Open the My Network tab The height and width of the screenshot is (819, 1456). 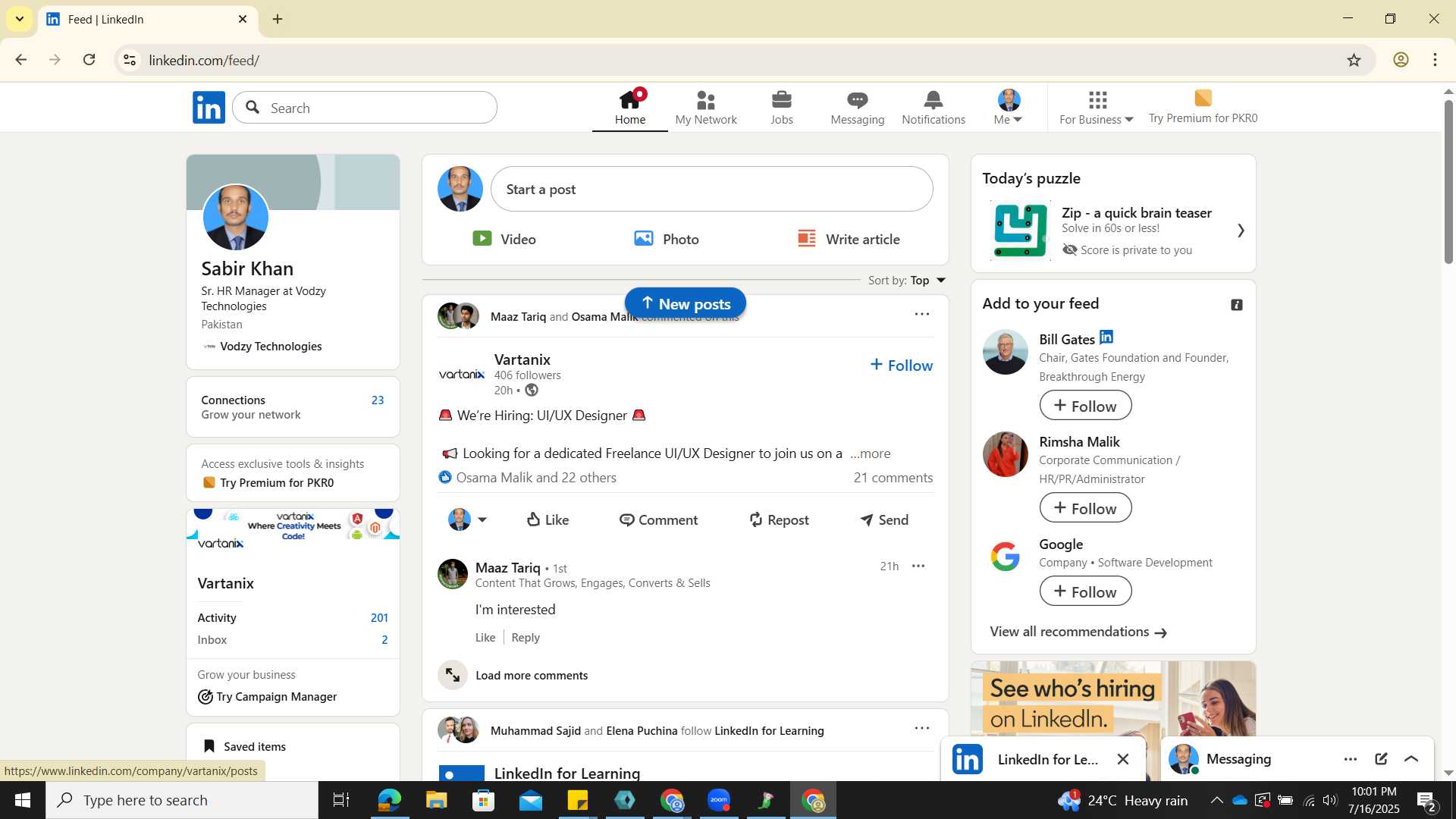pyautogui.click(x=706, y=108)
